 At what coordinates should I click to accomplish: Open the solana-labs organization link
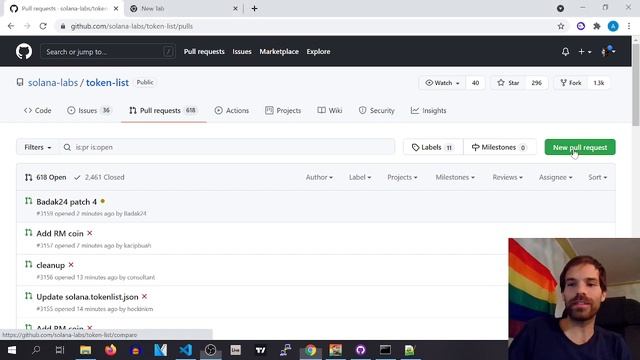pos(53,83)
